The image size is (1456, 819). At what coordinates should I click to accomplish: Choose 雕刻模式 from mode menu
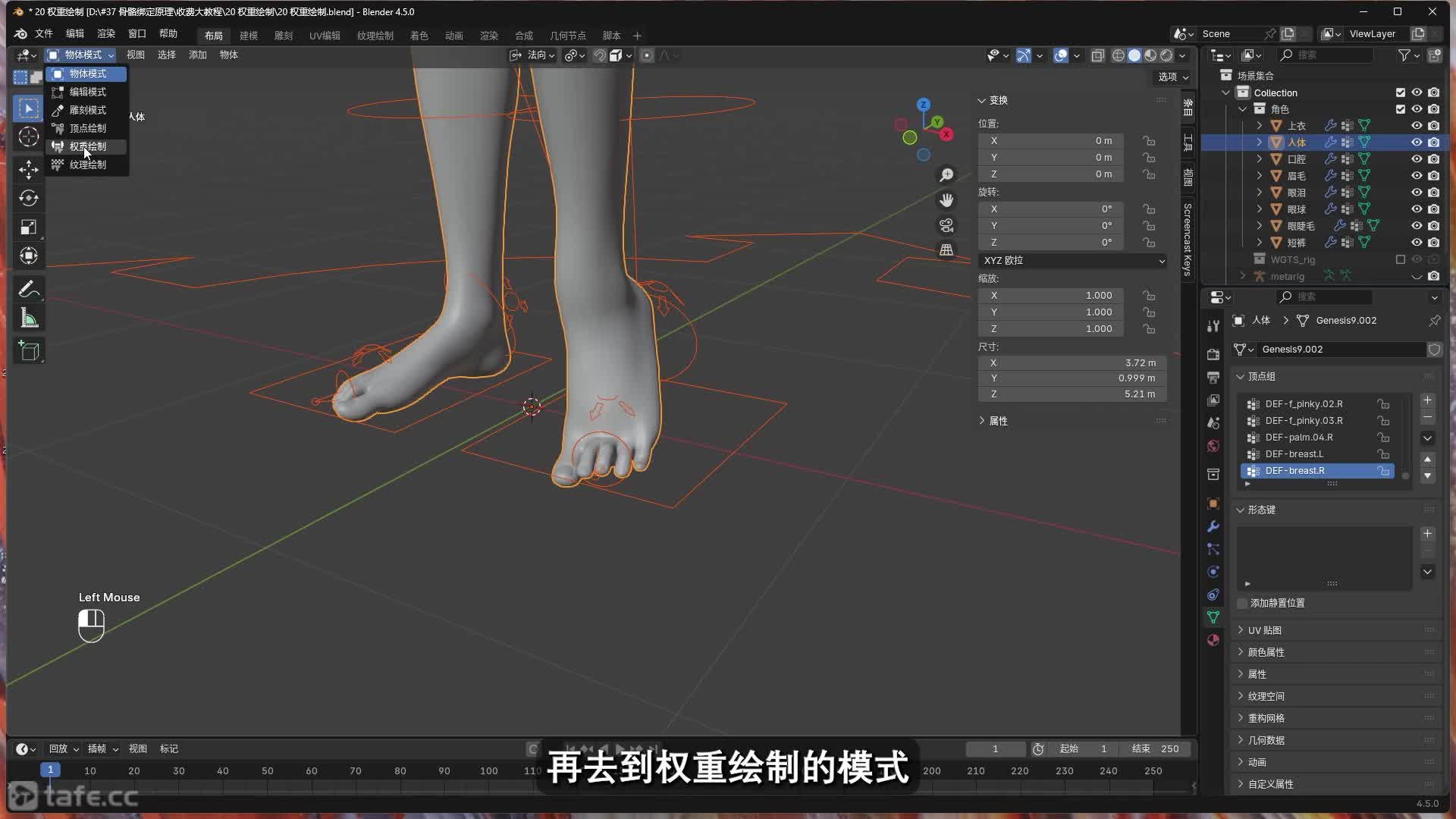tap(86, 110)
